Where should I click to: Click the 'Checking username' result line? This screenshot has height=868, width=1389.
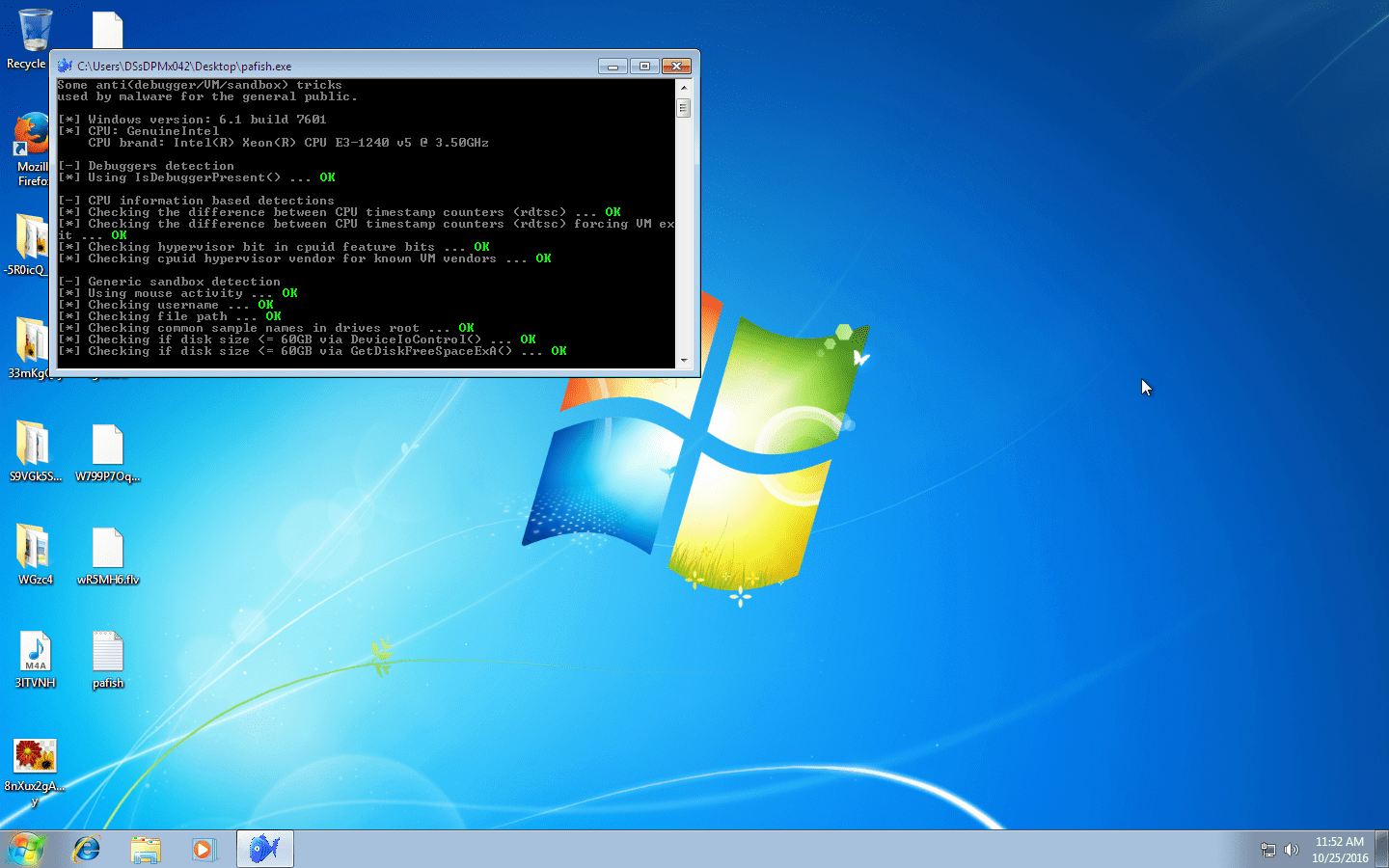tap(166, 305)
